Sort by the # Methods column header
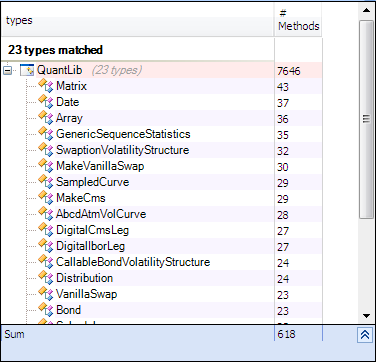 pos(298,20)
